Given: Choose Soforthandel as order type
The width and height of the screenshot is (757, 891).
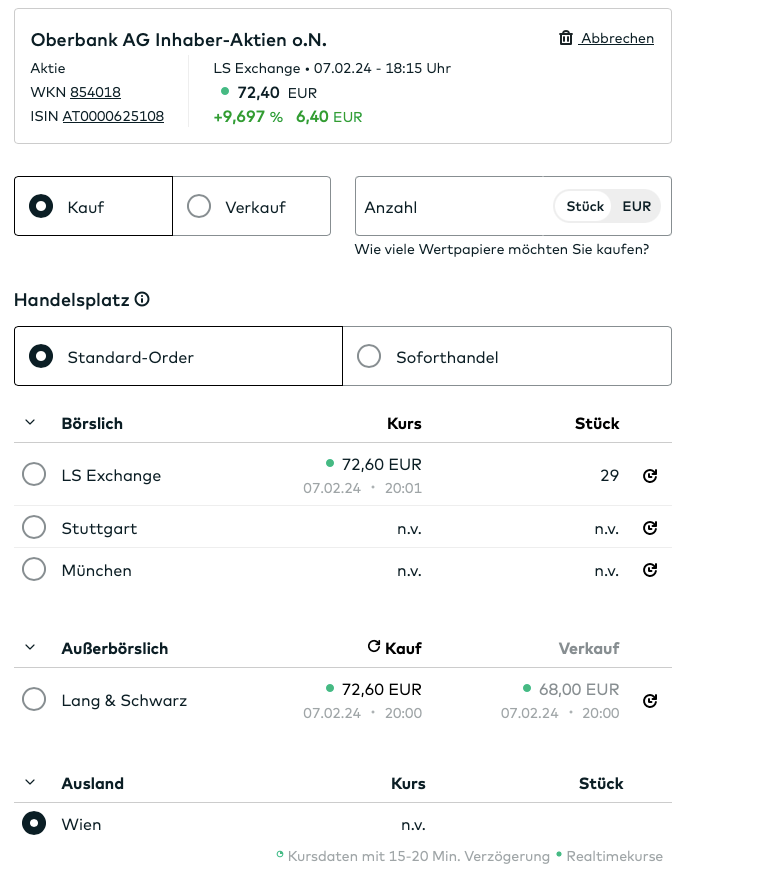Looking at the screenshot, I should [369, 356].
